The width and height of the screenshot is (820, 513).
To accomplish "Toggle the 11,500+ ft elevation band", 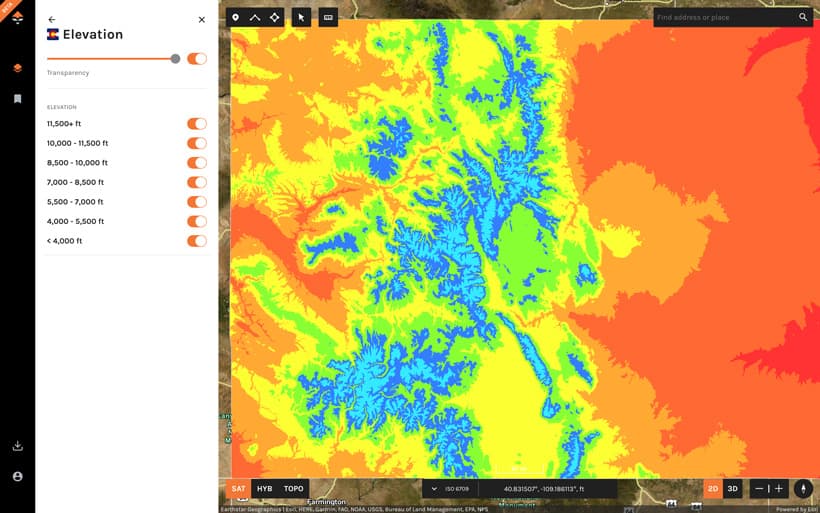I will coord(197,123).
